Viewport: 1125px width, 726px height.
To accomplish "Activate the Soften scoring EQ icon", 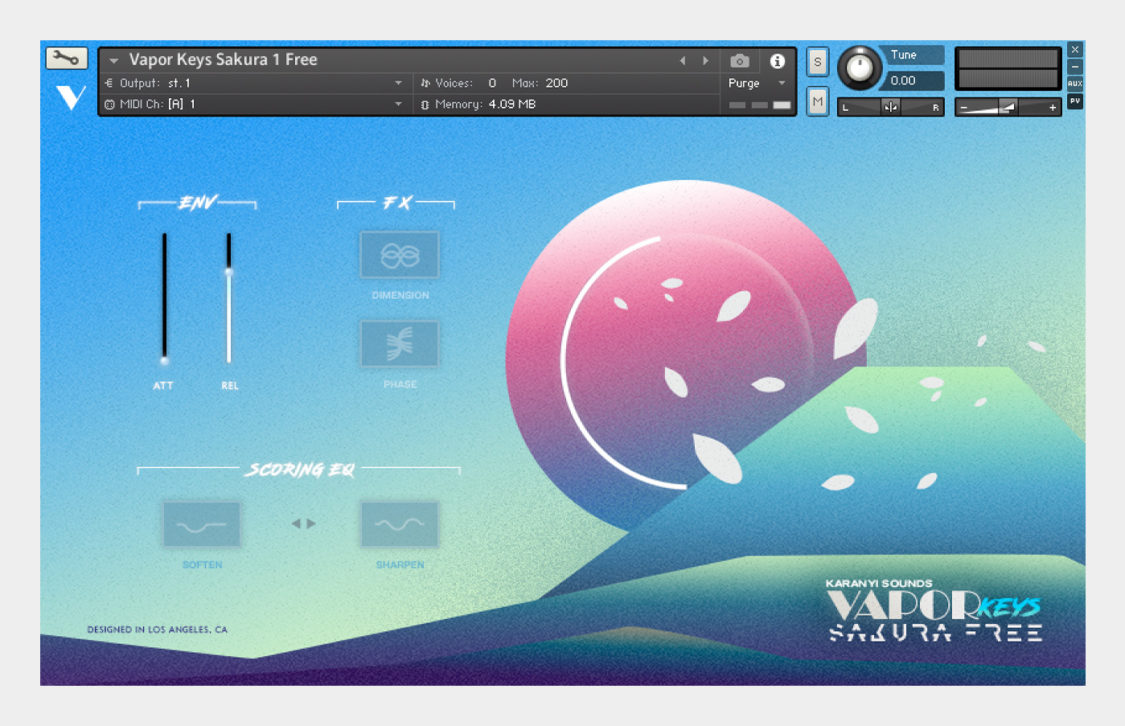I will tap(201, 524).
